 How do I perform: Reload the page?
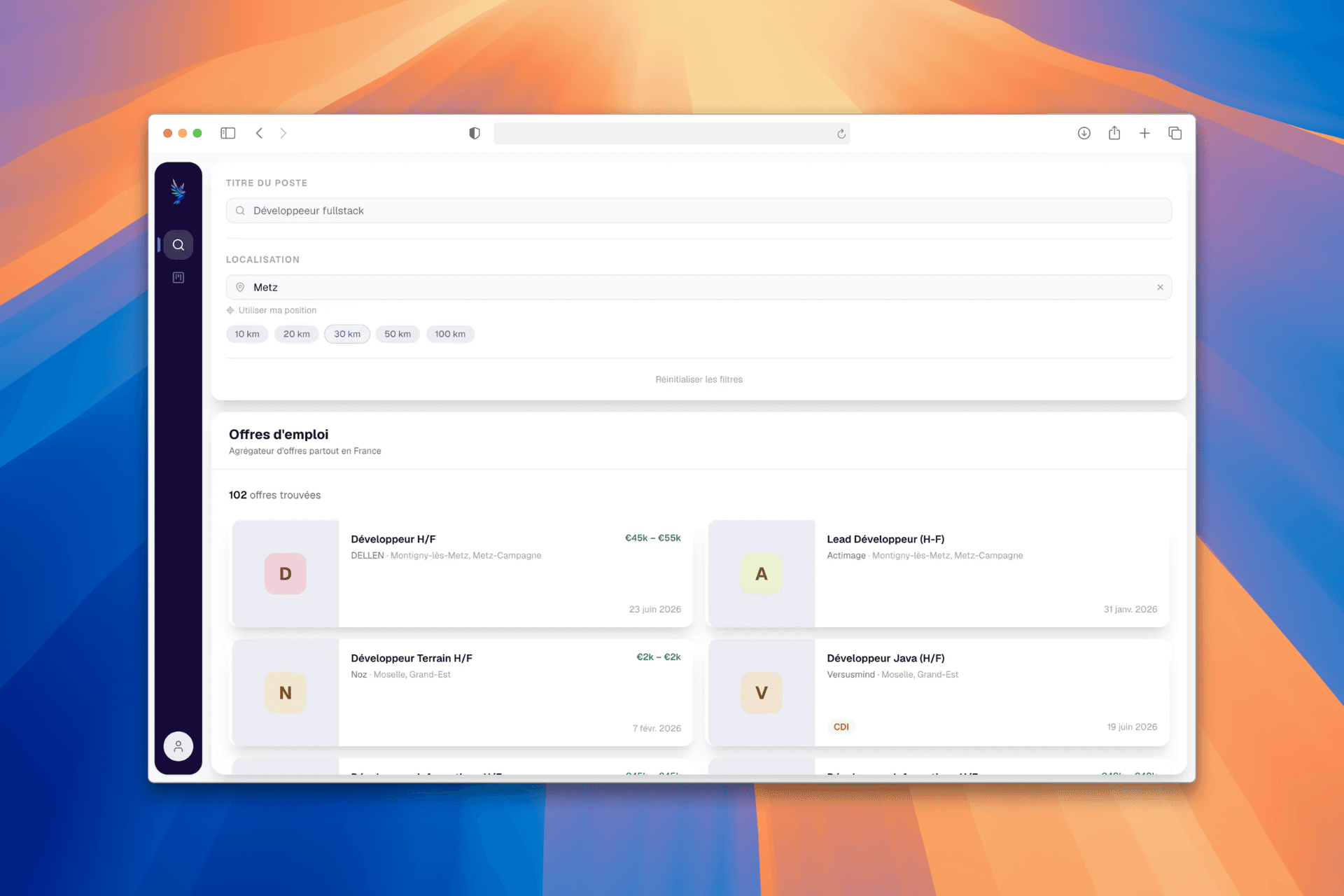click(x=841, y=134)
